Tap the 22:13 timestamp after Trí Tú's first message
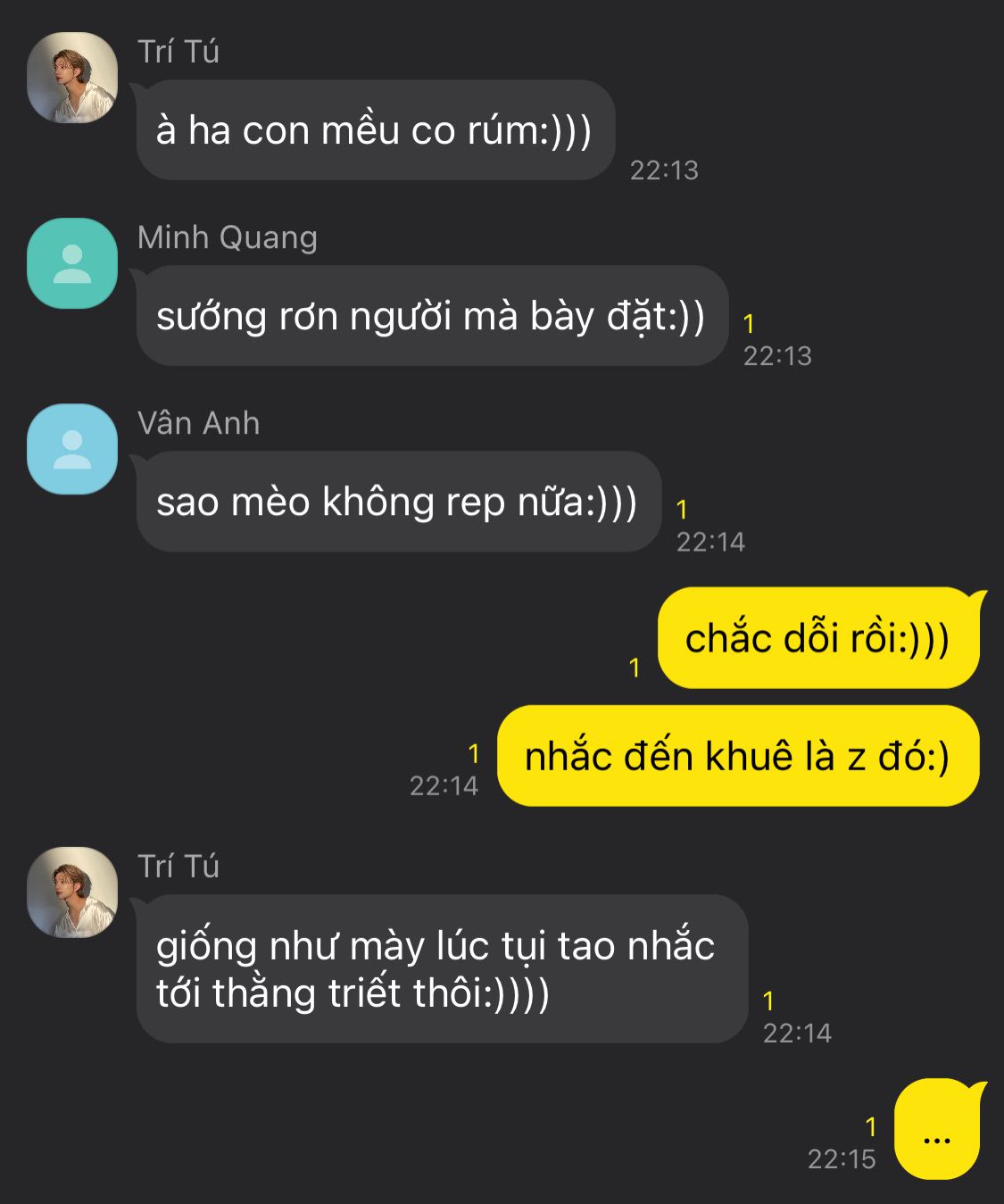This screenshot has width=1004, height=1204. [664, 170]
